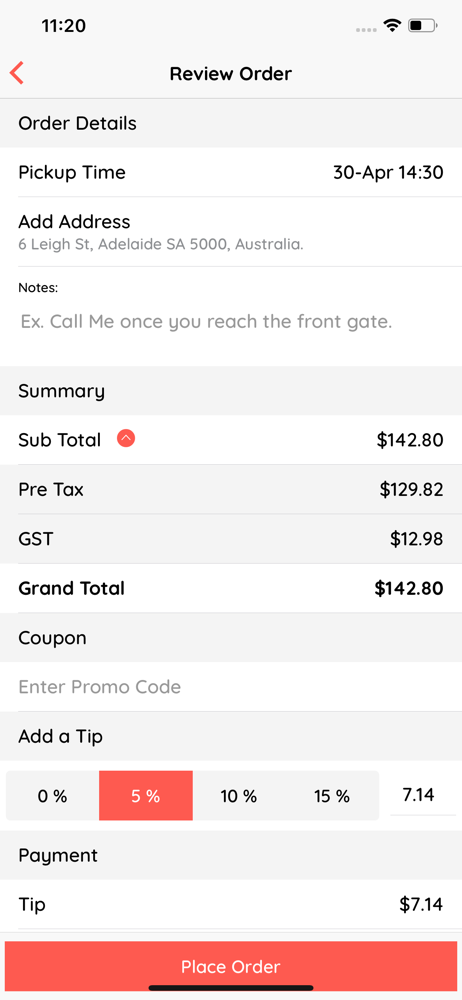
Task: Select the 5 % tip option
Action: tap(145, 796)
